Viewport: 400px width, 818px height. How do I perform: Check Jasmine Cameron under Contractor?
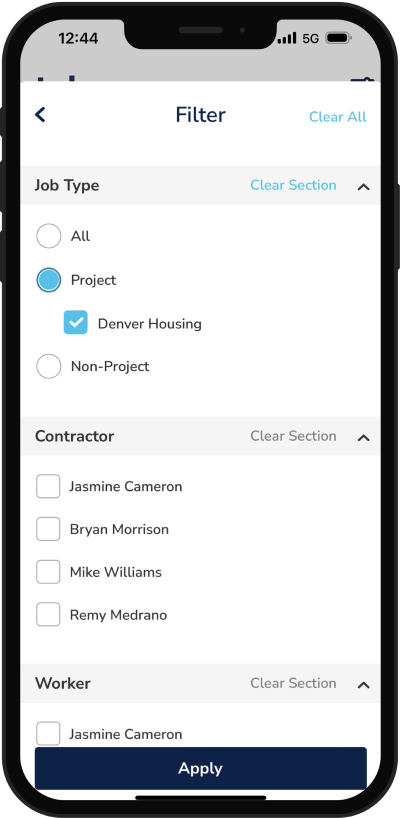pyautogui.click(x=48, y=486)
